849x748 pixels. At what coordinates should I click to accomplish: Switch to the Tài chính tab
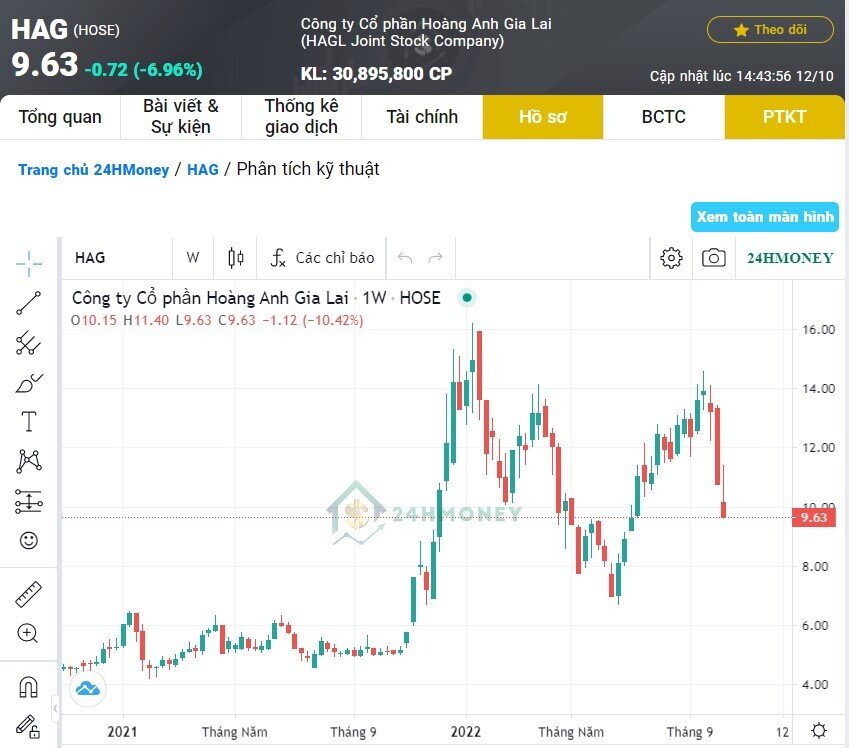click(x=422, y=117)
